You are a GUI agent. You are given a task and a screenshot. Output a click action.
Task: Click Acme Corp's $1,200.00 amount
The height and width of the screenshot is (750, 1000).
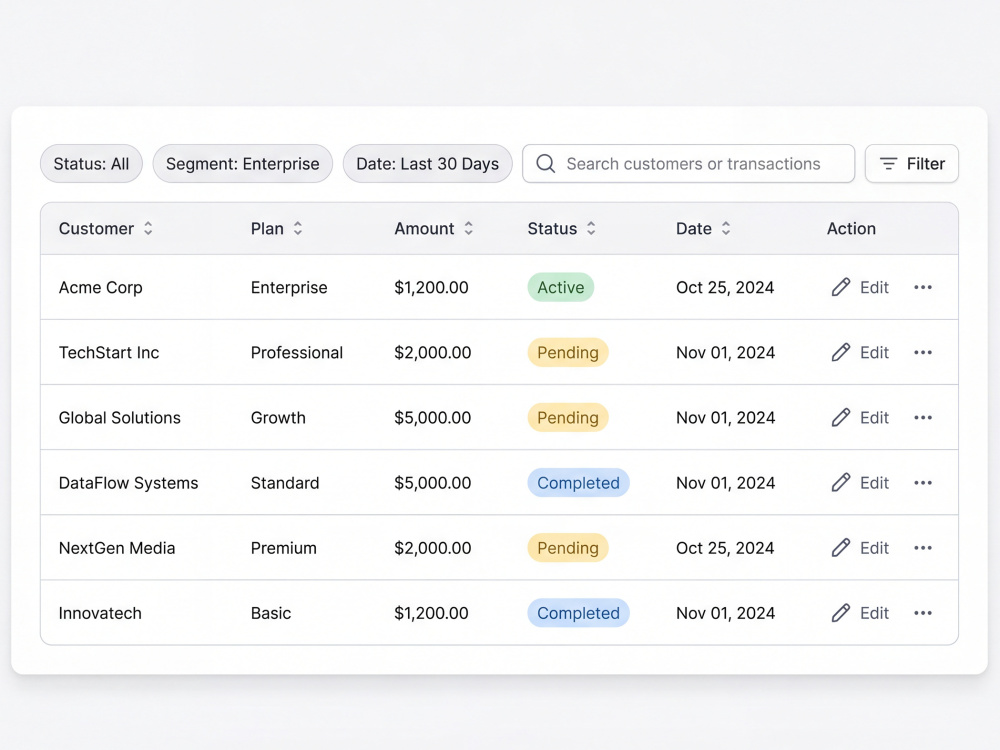[431, 288]
